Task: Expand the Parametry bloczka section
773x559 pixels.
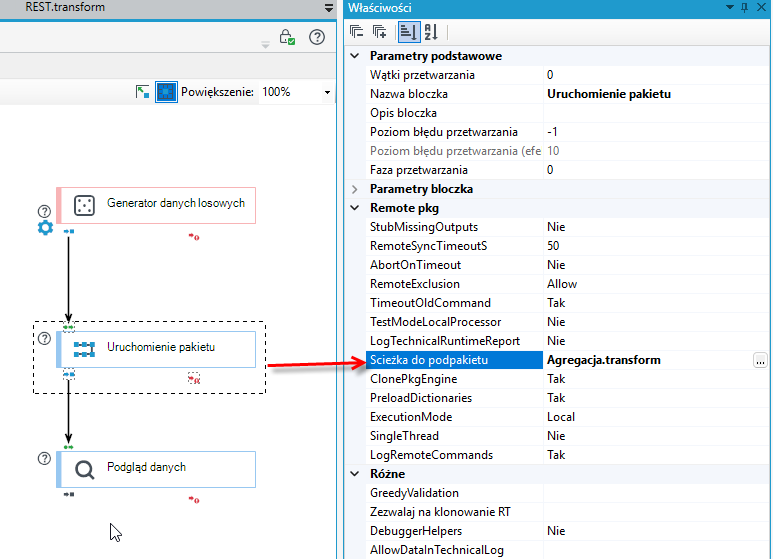Action: [x=355, y=189]
